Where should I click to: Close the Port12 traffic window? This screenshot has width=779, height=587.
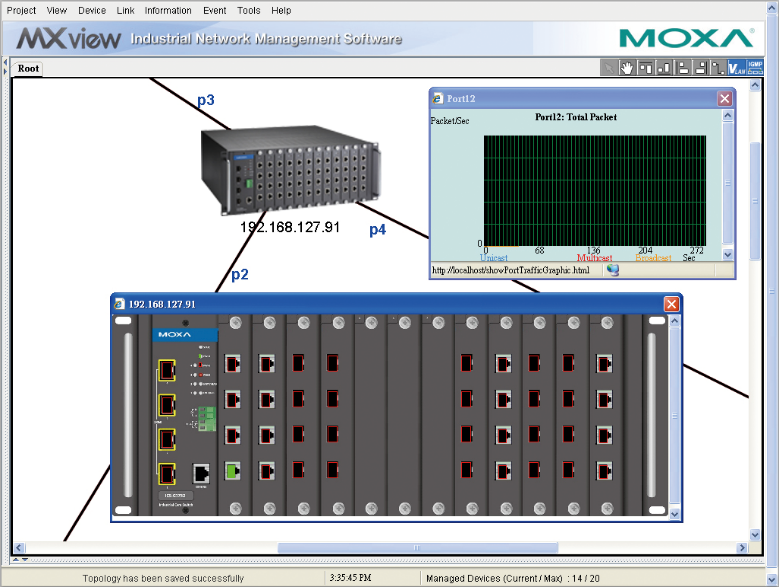coord(724,98)
